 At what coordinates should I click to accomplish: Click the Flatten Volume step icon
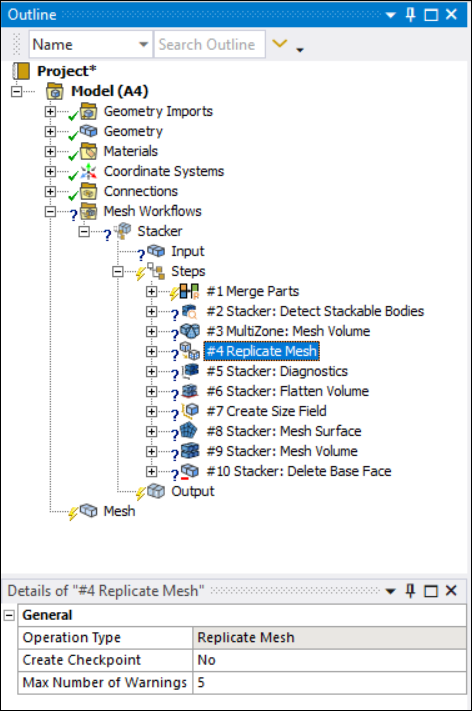(x=190, y=391)
